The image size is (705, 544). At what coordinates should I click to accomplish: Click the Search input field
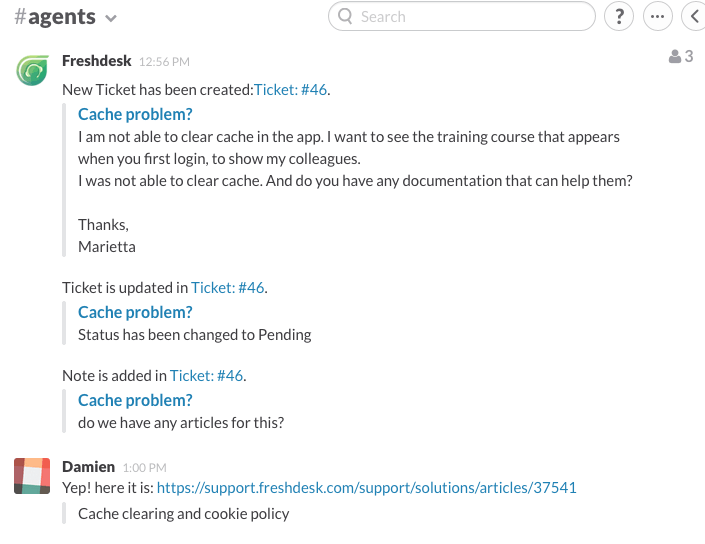(x=462, y=17)
